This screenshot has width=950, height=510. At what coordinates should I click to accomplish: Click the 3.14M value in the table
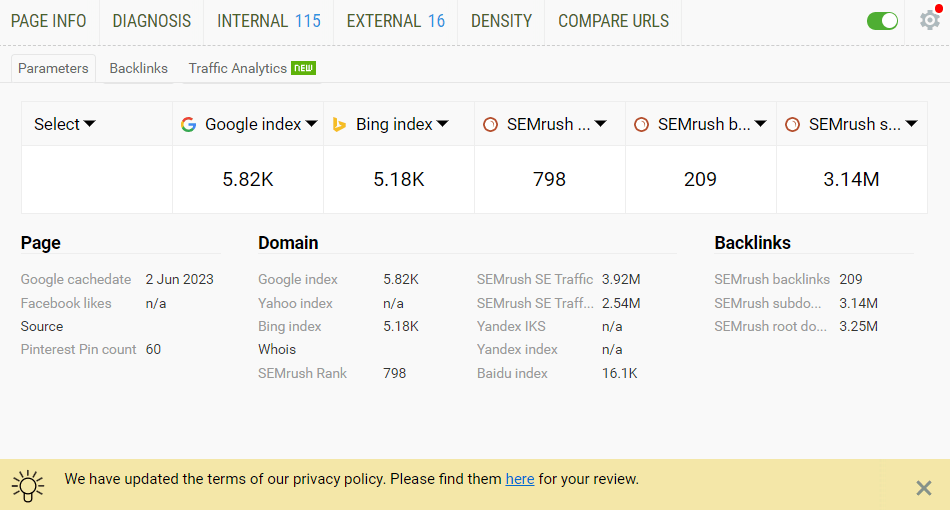coord(851,179)
